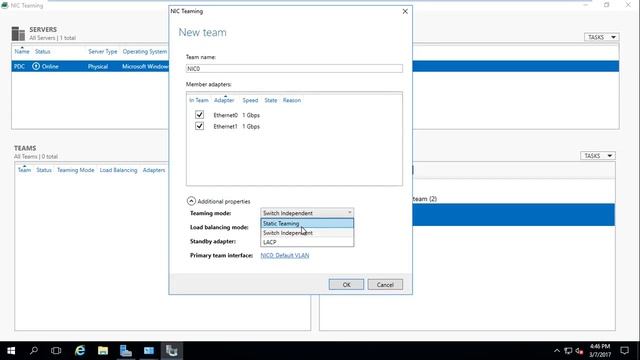Show hidden system tray icons
The image size is (640, 360).
coord(557,351)
